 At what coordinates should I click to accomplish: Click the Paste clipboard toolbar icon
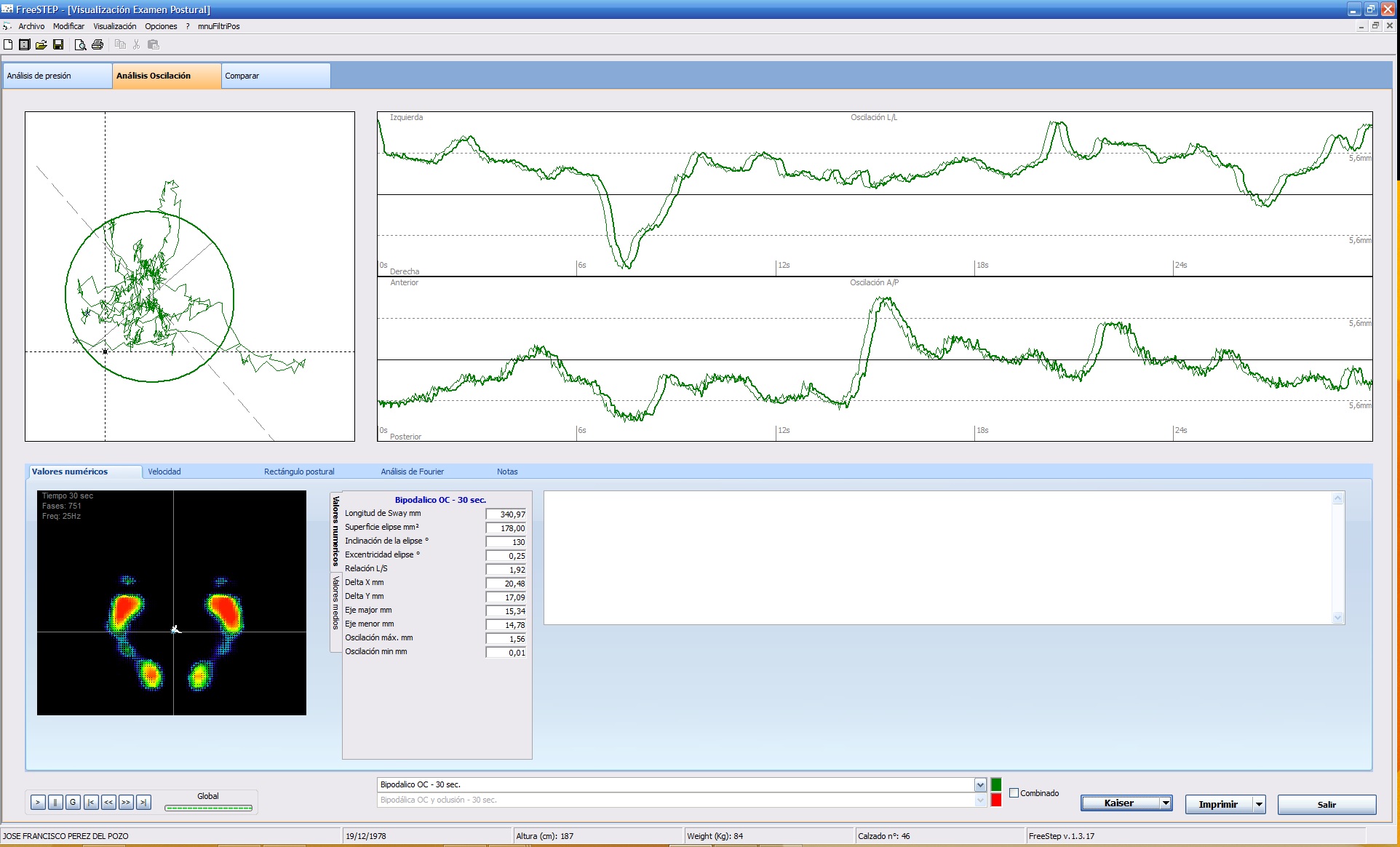pyautogui.click(x=154, y=44)
